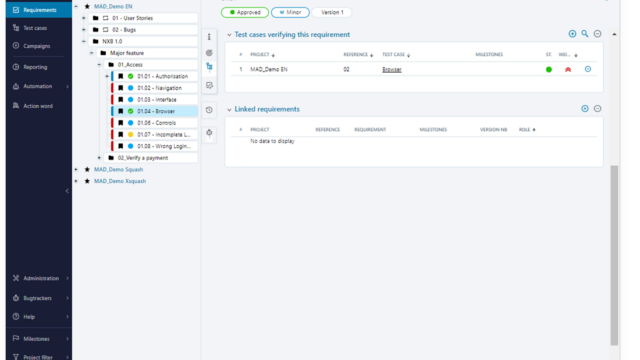
Task: Collapse the MAD_Demo EN project
Action: click(x=76, y=7)
